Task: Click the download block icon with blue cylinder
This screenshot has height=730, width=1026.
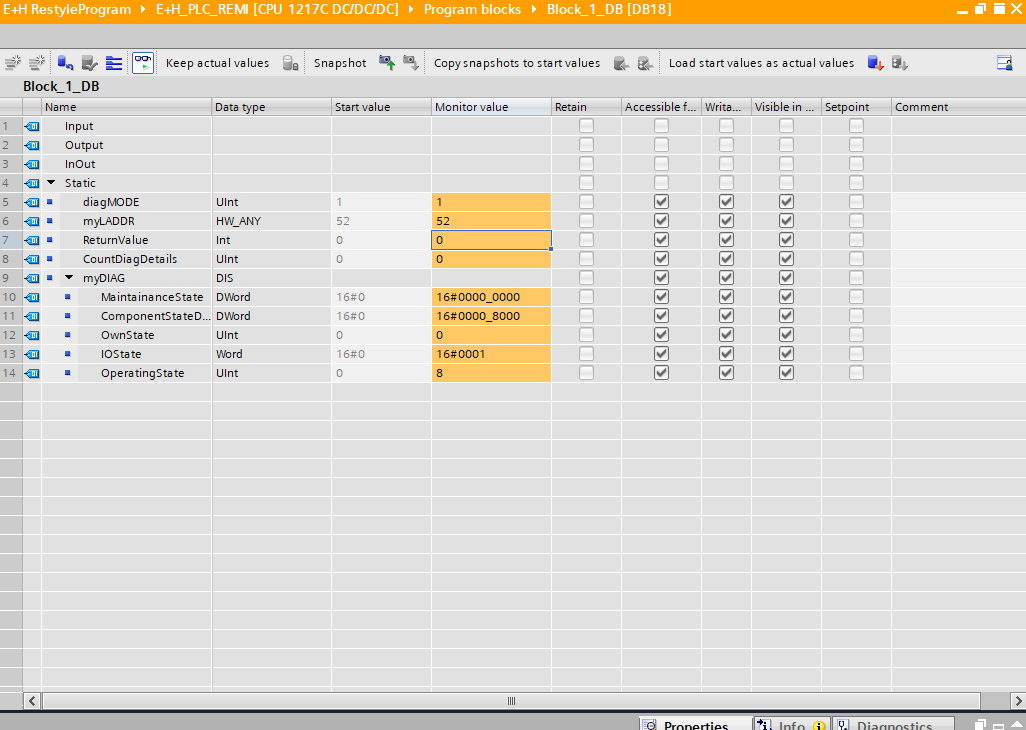Action: click(x=65, y=63)
